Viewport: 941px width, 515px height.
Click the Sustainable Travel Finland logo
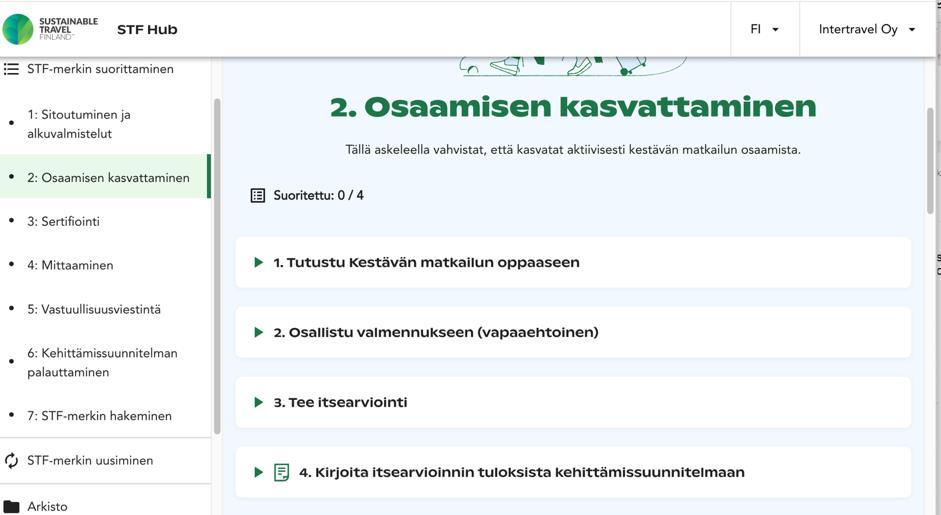pos(50,29)
